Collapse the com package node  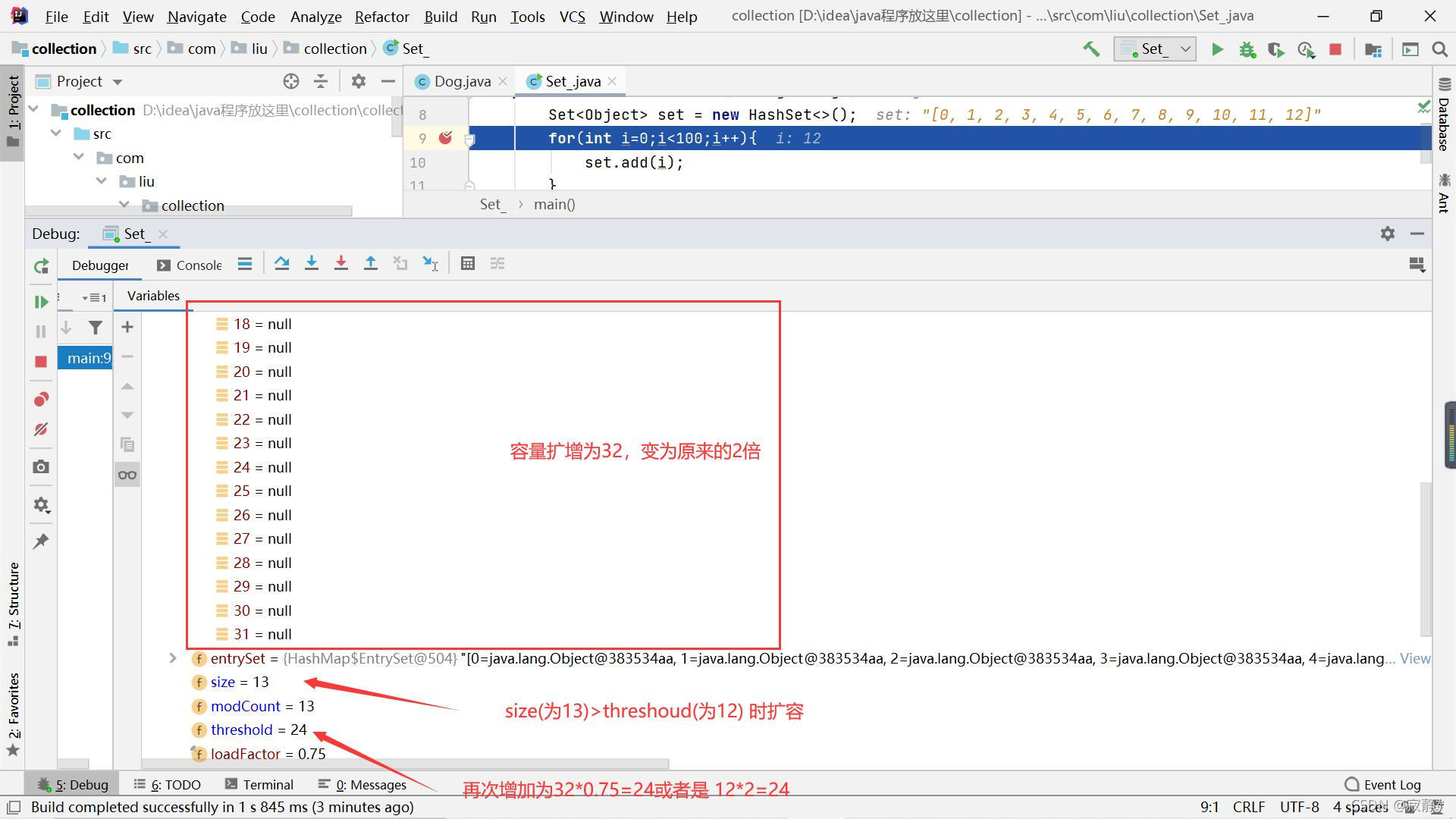pyautogui.click(x=79, y=158)
